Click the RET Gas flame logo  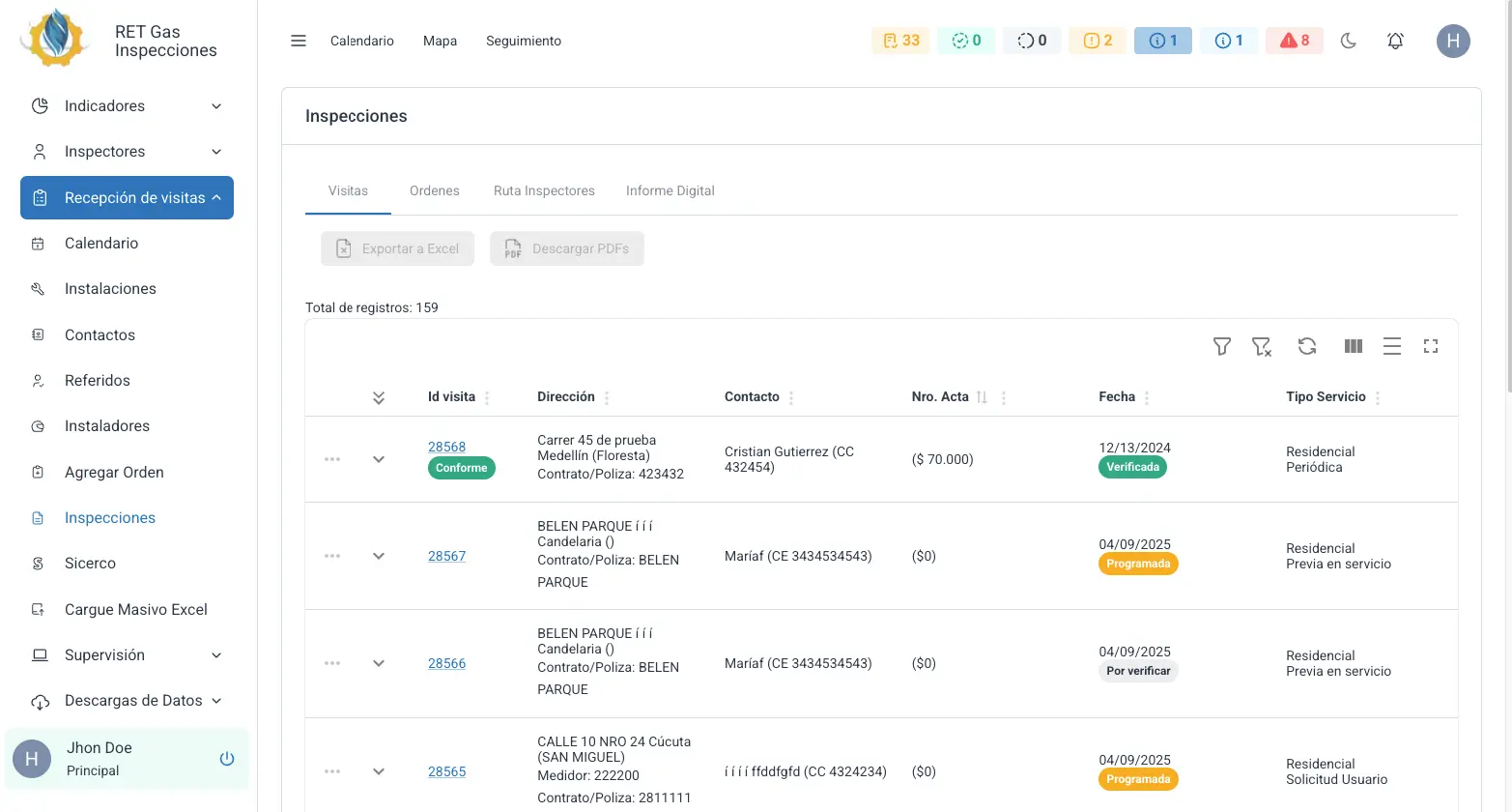pyautogui.click(x=55, y=39)
